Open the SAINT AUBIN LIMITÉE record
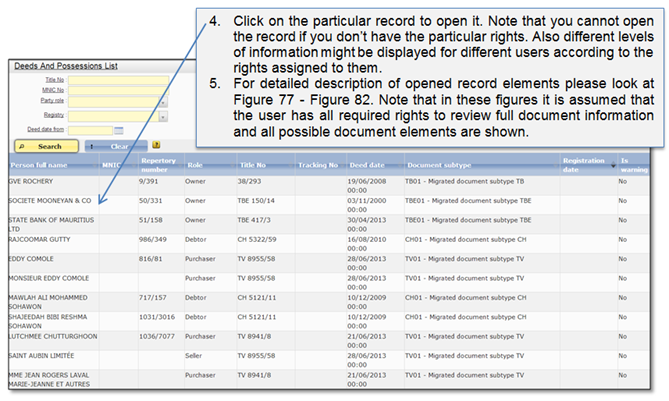 click(42, 353)
